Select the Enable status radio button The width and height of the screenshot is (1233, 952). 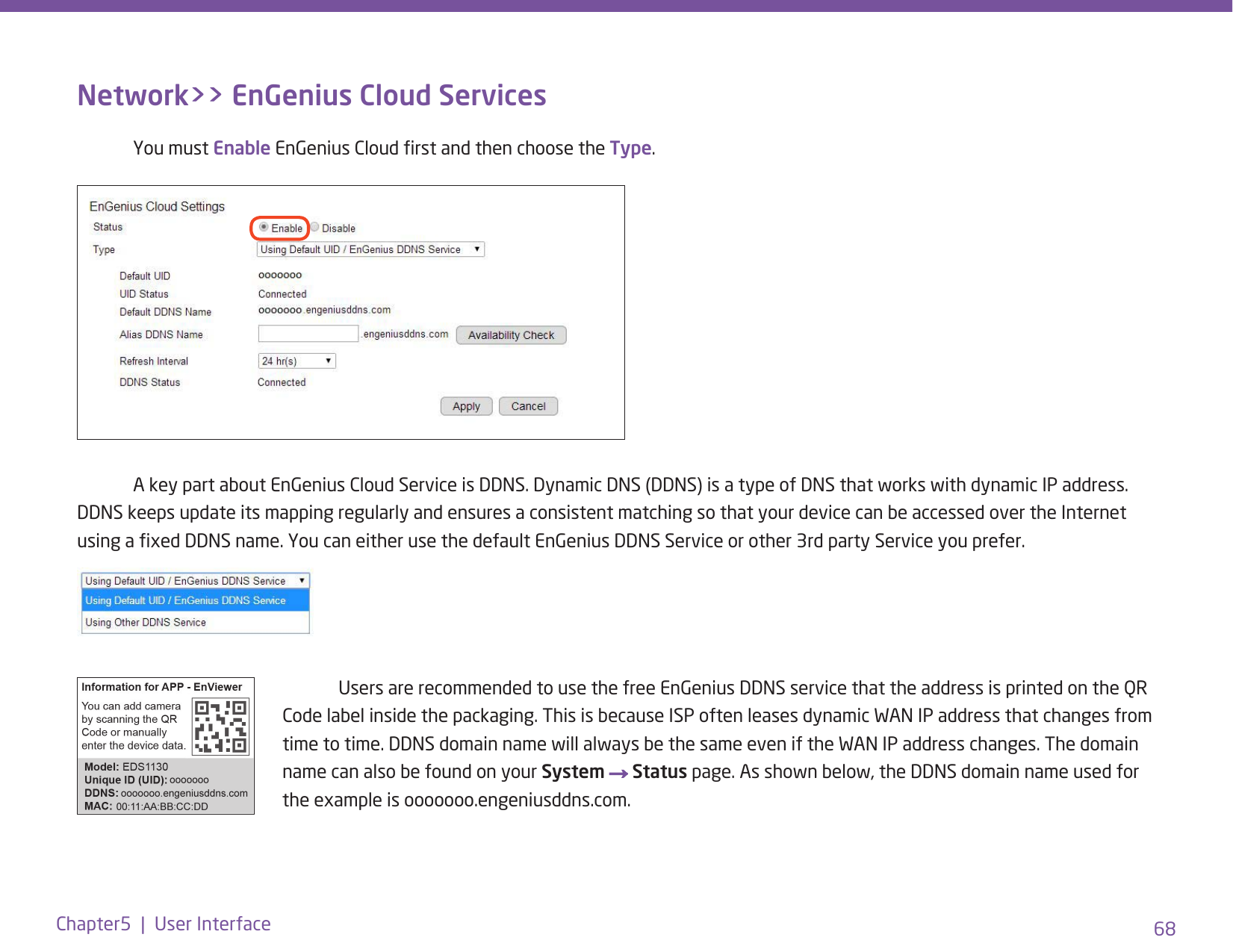(x=264, y=228)
